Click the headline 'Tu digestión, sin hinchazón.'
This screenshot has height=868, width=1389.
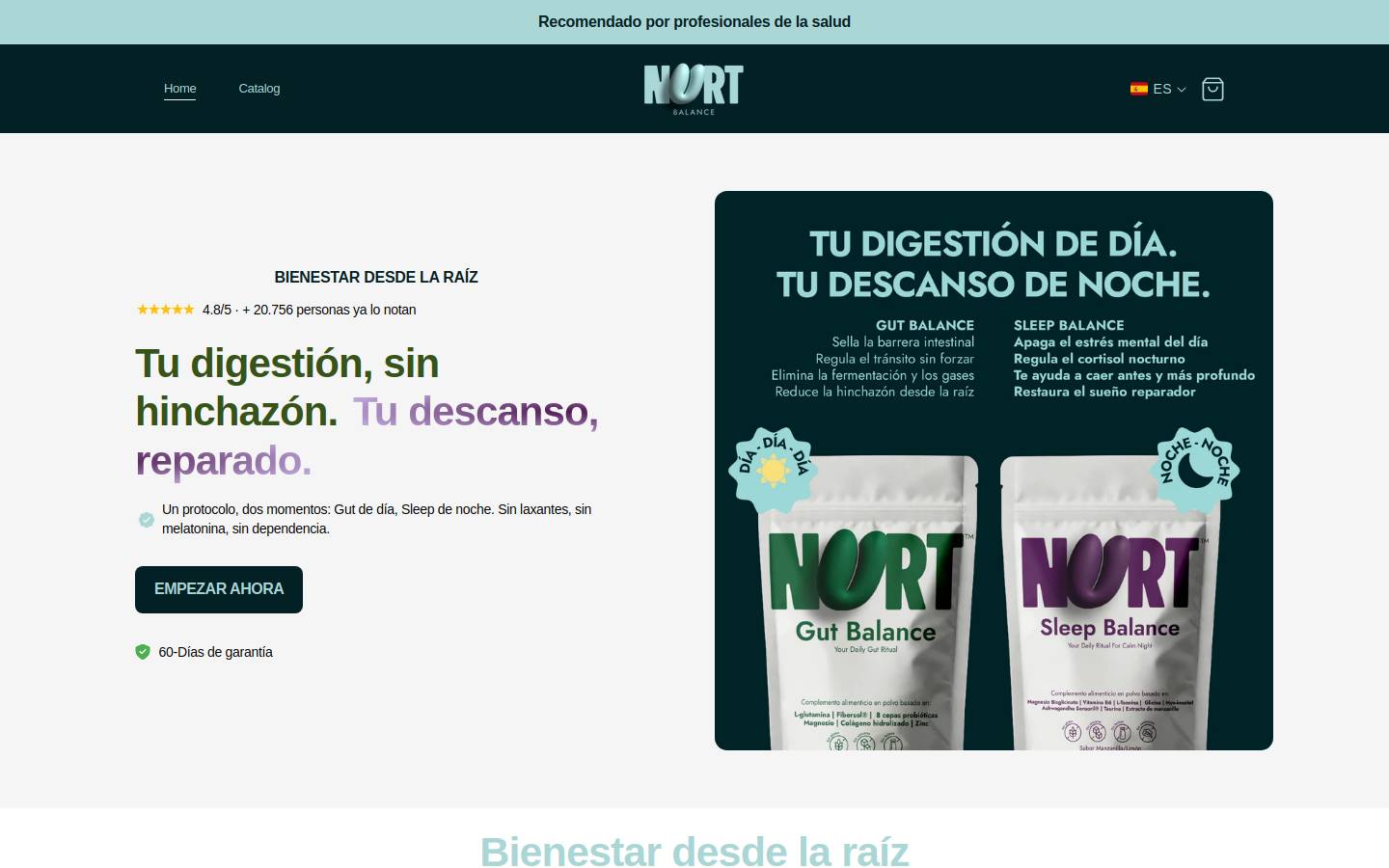pyautogui.click(x=287, y=388)
